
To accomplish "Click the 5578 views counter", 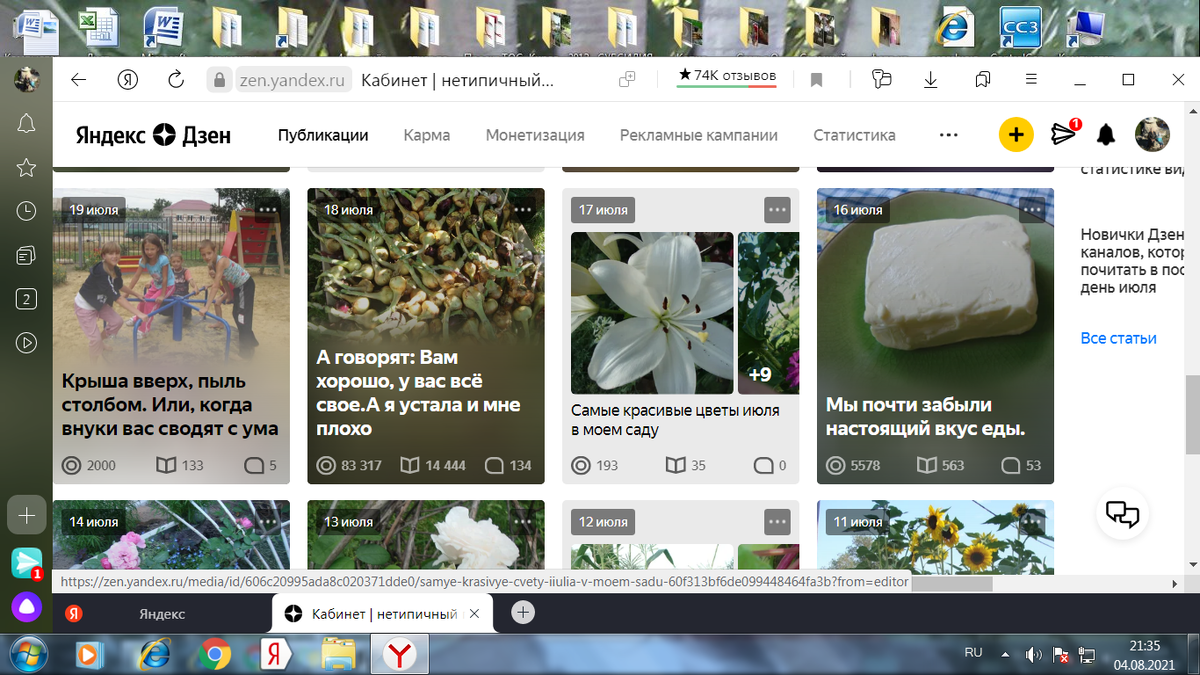I will (853, 465).
